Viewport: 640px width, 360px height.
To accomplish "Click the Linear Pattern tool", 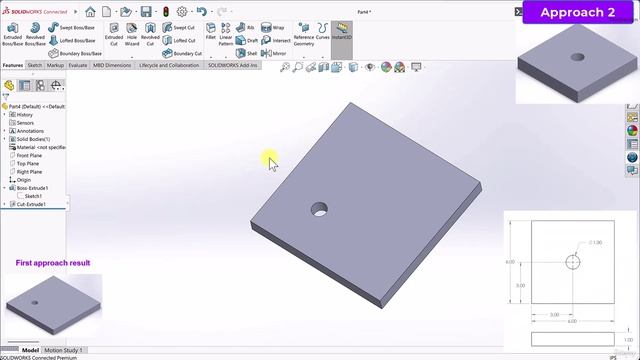I will pos(226,34).
